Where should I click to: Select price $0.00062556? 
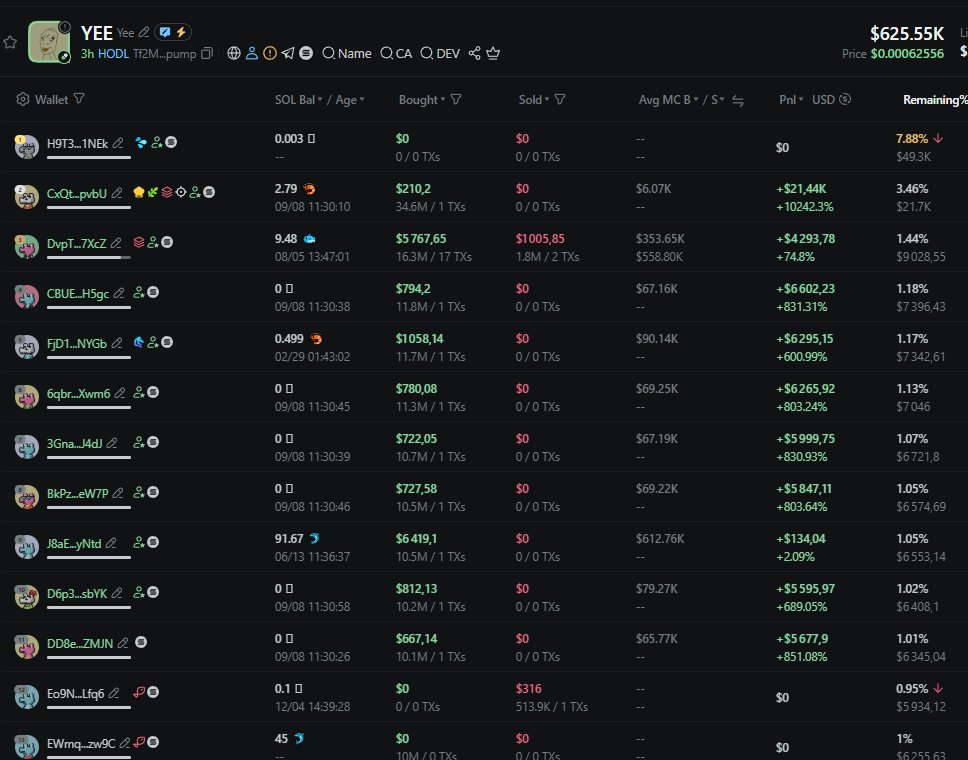(x=907, y=54)
